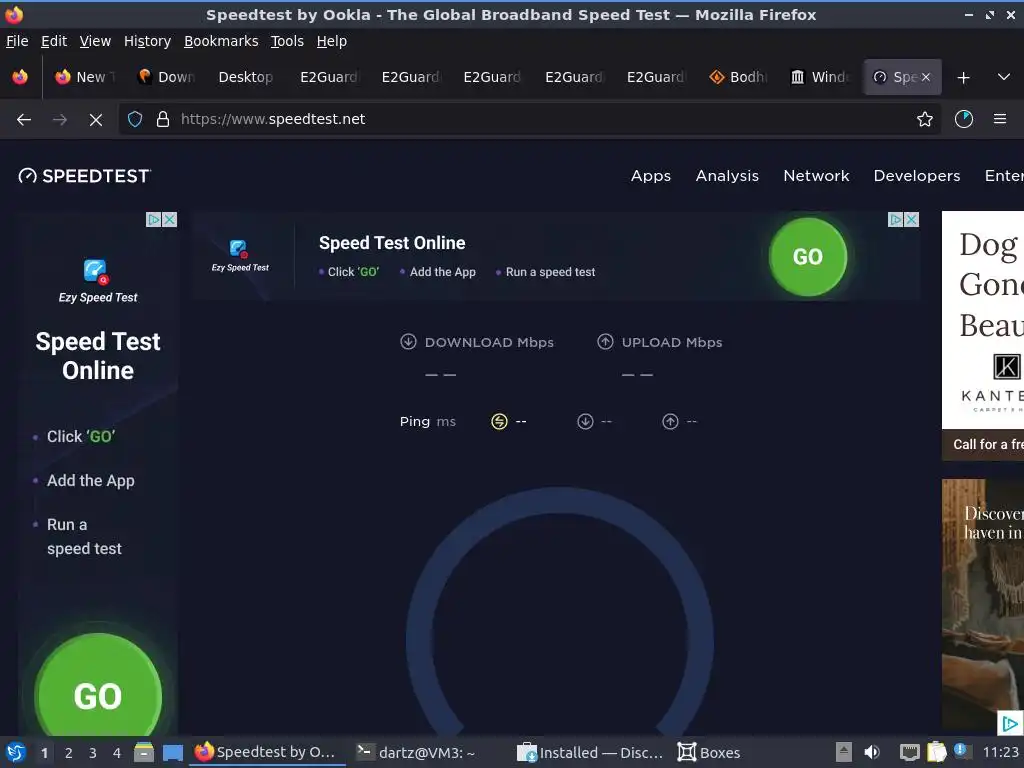
Task: Open Network in Speedtest navigation
Action: tap(816, 176)
